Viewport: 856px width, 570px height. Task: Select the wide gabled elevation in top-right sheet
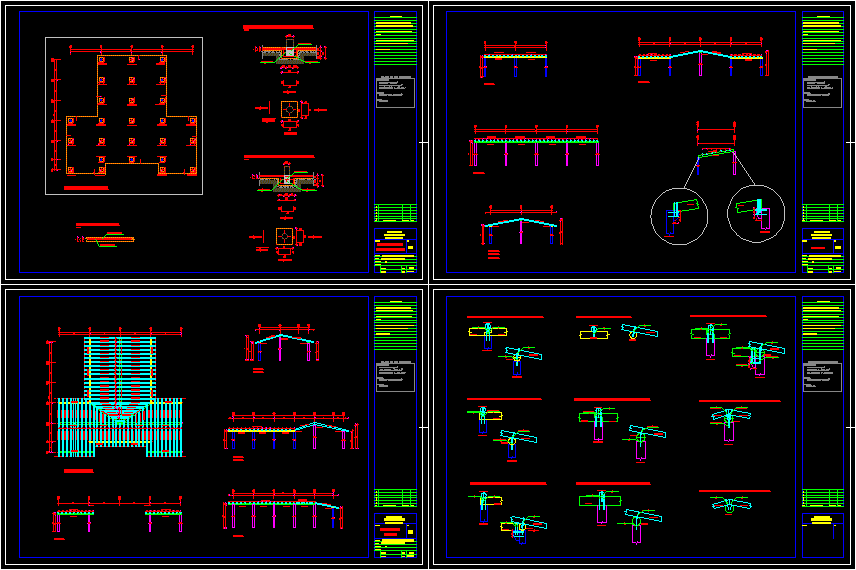pos(700,59)
